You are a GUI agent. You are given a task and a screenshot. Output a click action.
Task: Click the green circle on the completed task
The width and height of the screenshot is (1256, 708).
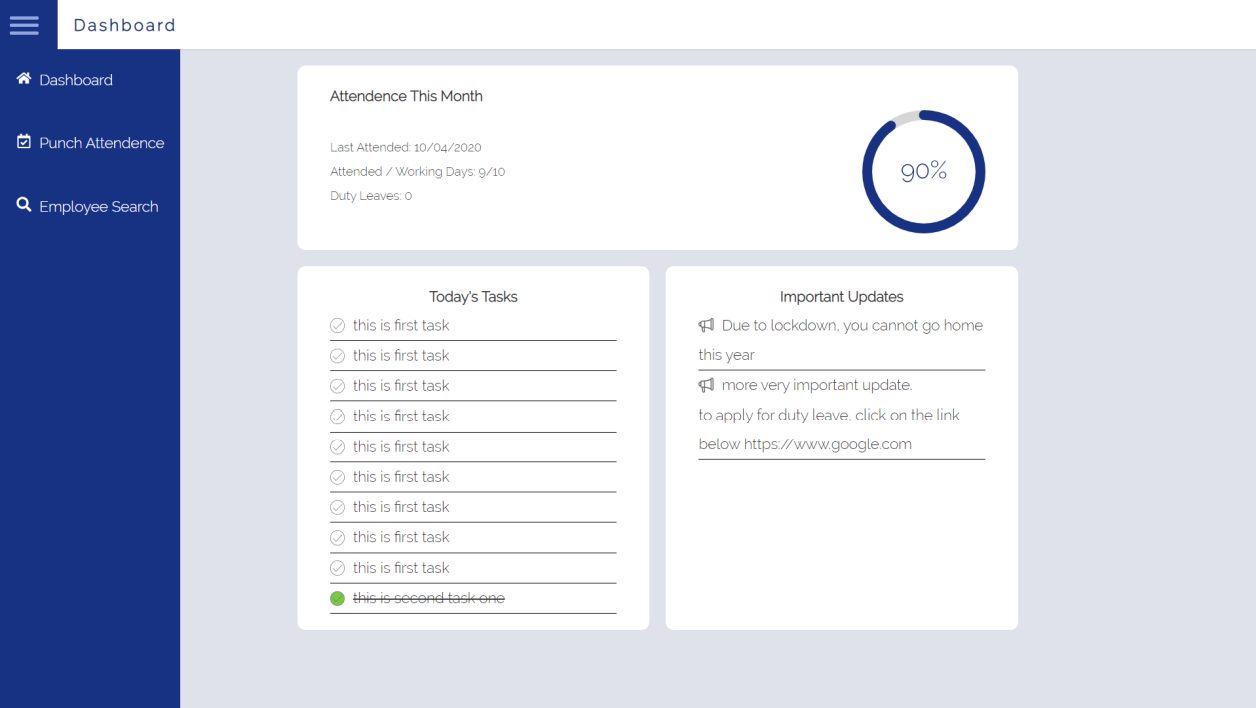[337, 597]
